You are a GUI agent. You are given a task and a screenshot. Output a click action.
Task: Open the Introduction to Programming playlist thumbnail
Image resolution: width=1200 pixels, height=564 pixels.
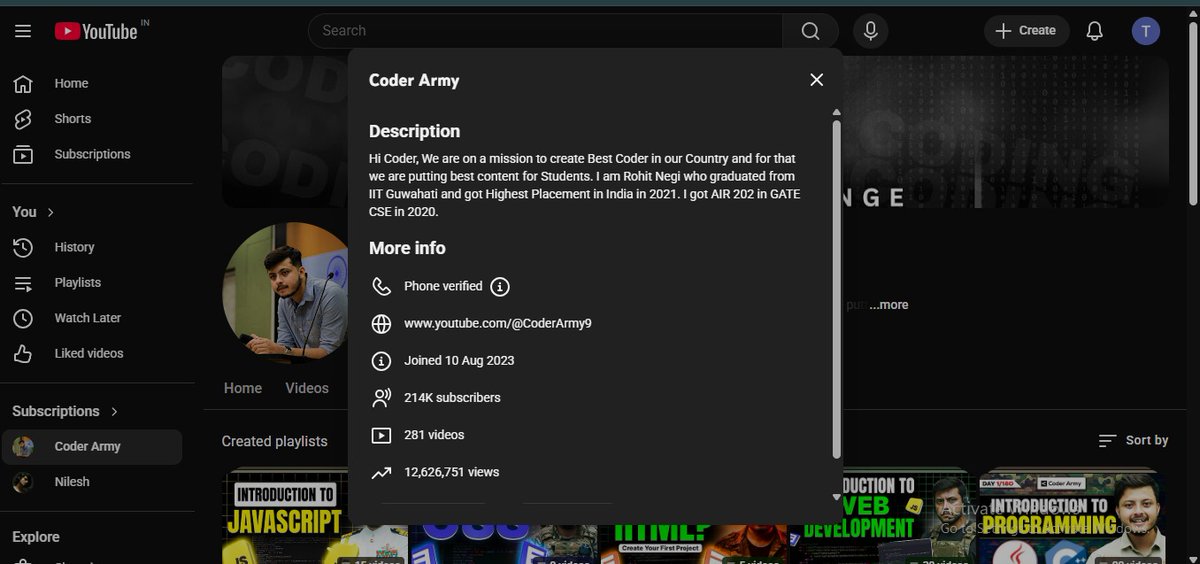[1071, 517]
